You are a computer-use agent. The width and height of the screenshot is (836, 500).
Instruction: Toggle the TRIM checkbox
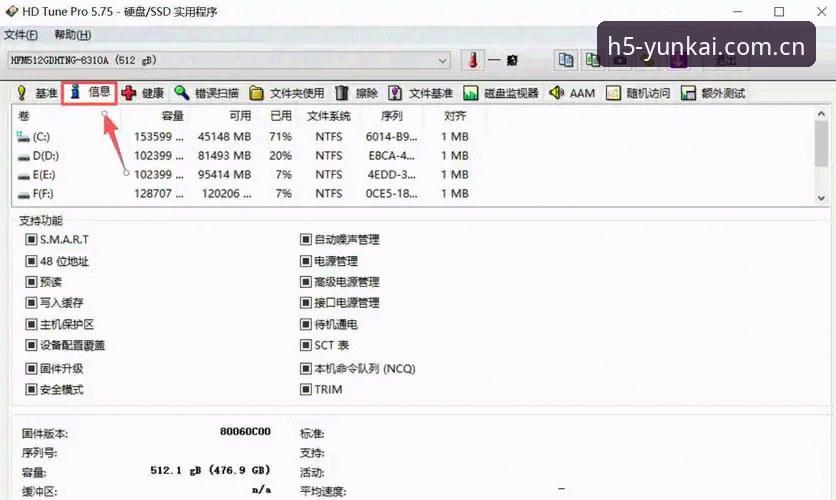click(x=306, y=390)
